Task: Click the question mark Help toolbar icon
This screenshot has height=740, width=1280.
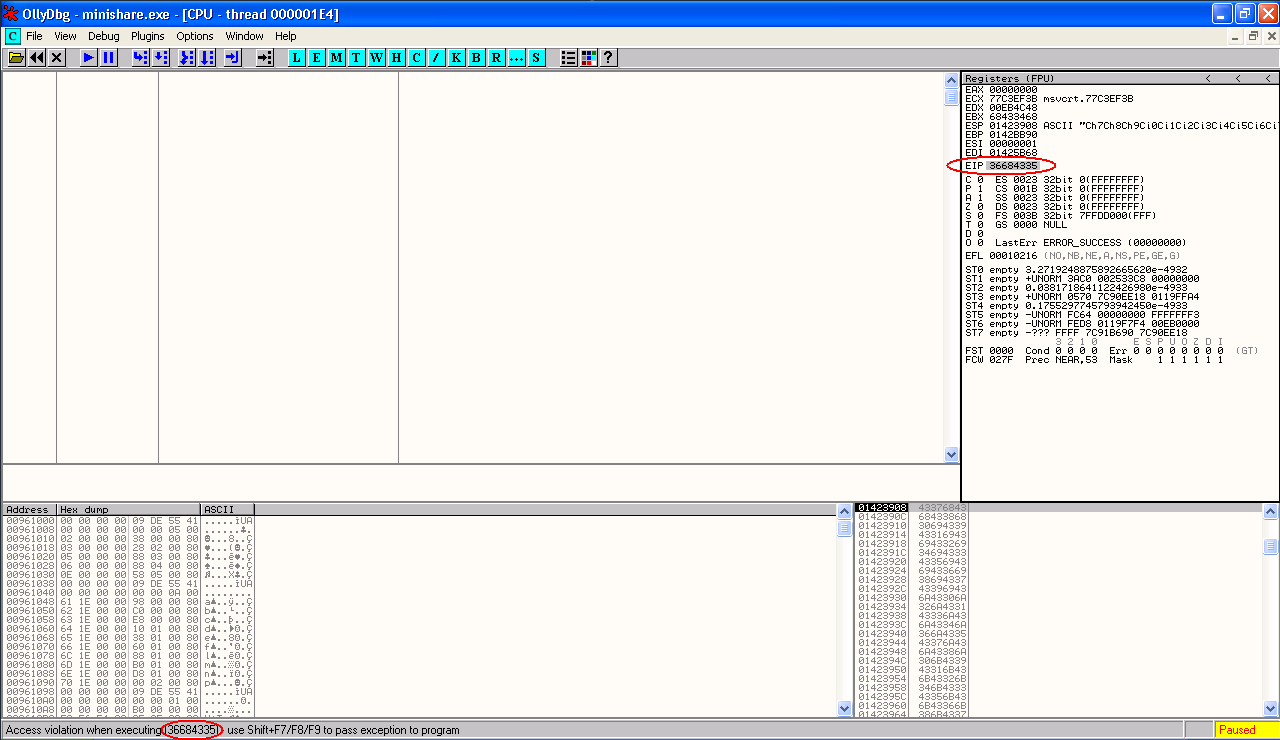Action: (x=608, y=58)
